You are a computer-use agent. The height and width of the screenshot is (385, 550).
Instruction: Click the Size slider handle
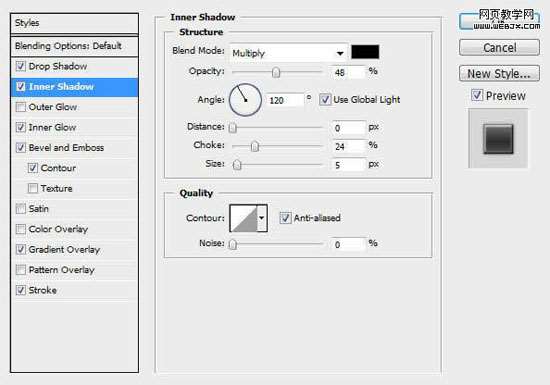coord(237,164)
